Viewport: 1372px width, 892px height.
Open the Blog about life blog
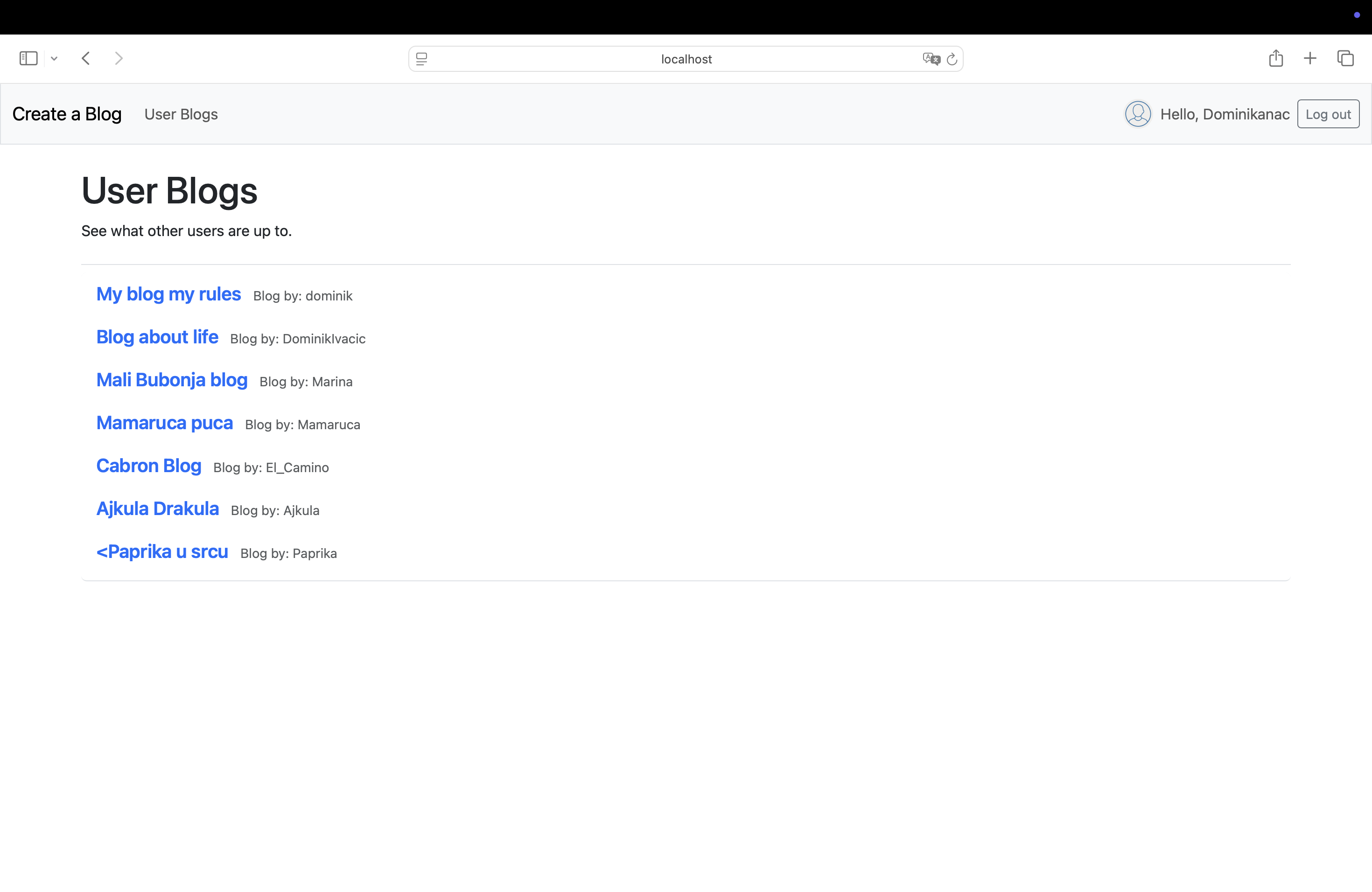pyautogui.click(x=157, y=337)
